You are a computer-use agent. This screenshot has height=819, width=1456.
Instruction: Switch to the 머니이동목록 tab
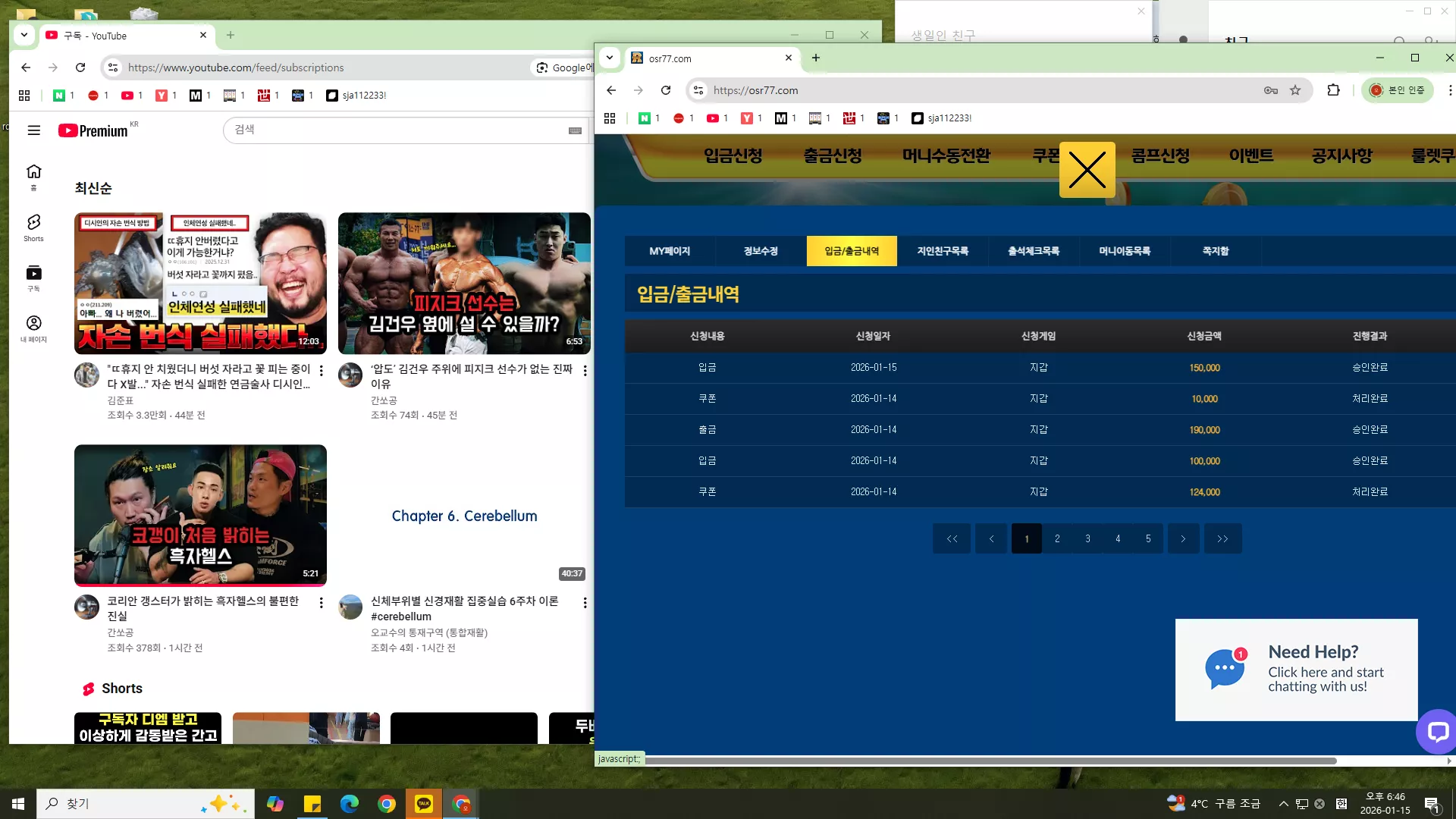pyautogui.click(x=1125, y=251)
